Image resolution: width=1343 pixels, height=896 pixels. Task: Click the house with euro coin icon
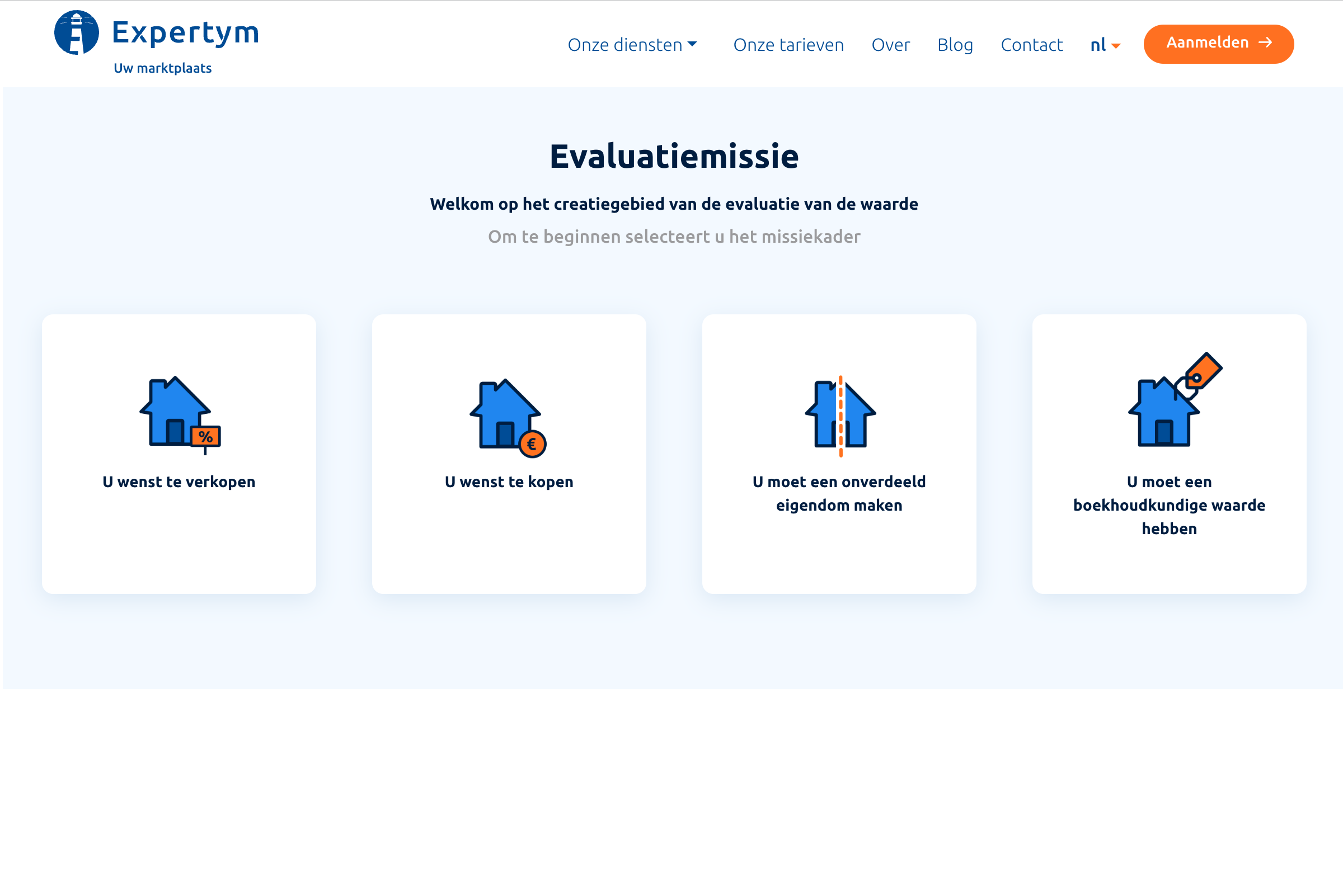point(508,418)
